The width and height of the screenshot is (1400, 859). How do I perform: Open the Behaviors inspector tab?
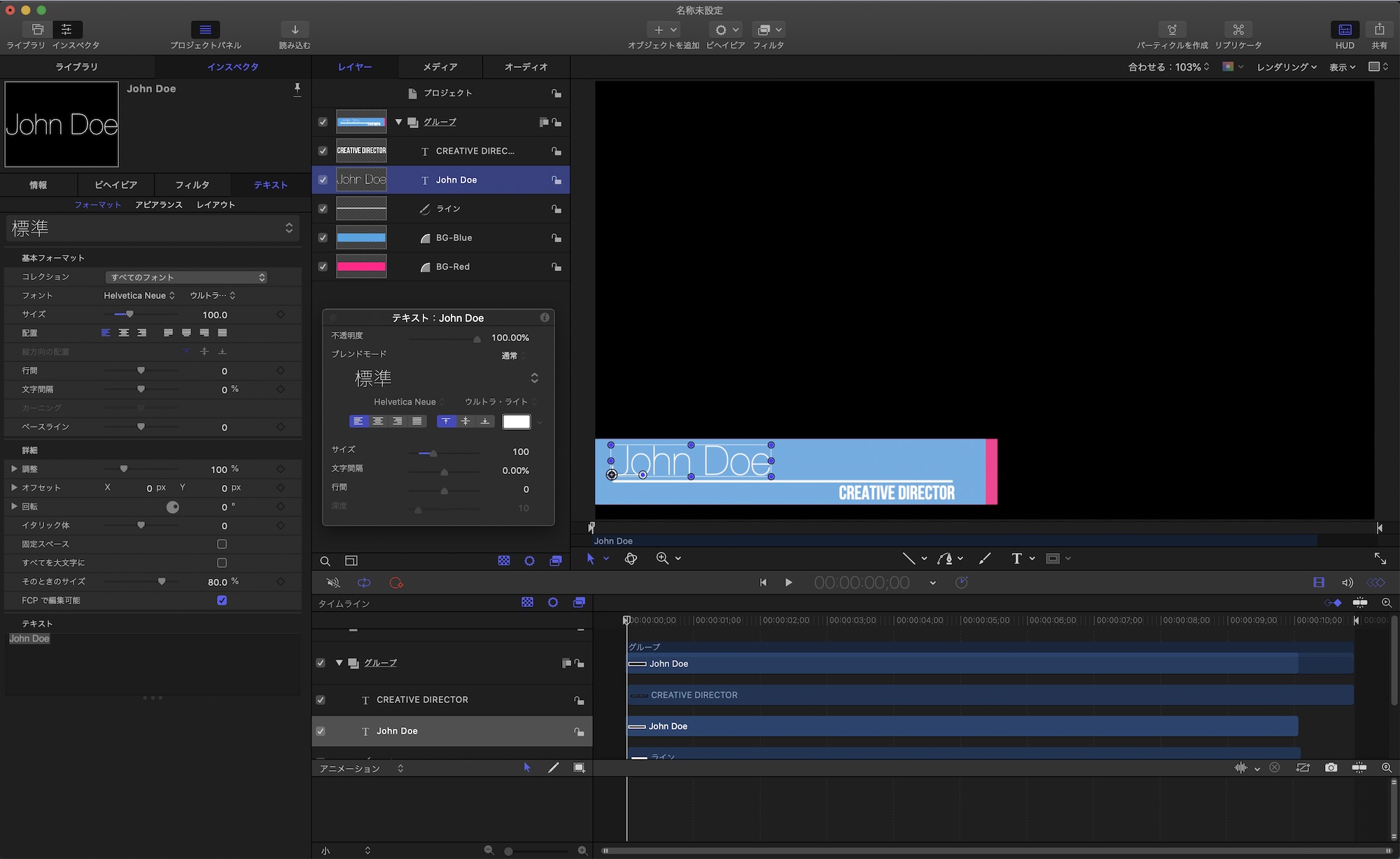click(x=115, y=185)
